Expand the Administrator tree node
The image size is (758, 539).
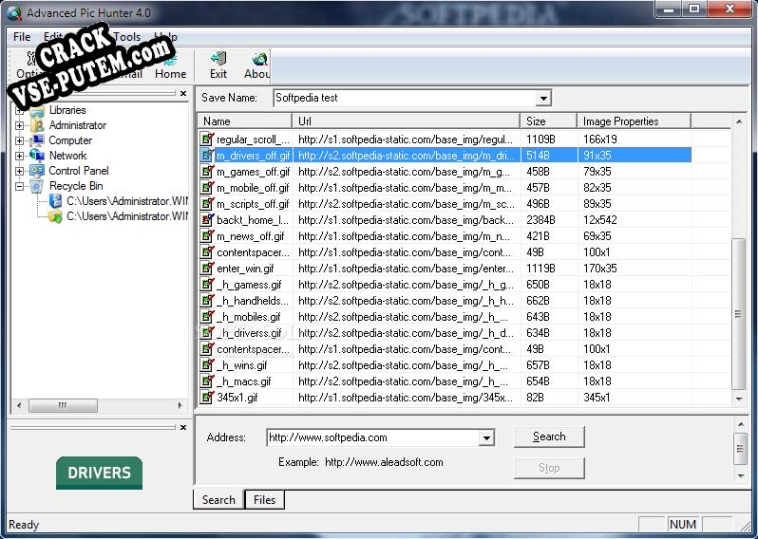tap(19, 126)
